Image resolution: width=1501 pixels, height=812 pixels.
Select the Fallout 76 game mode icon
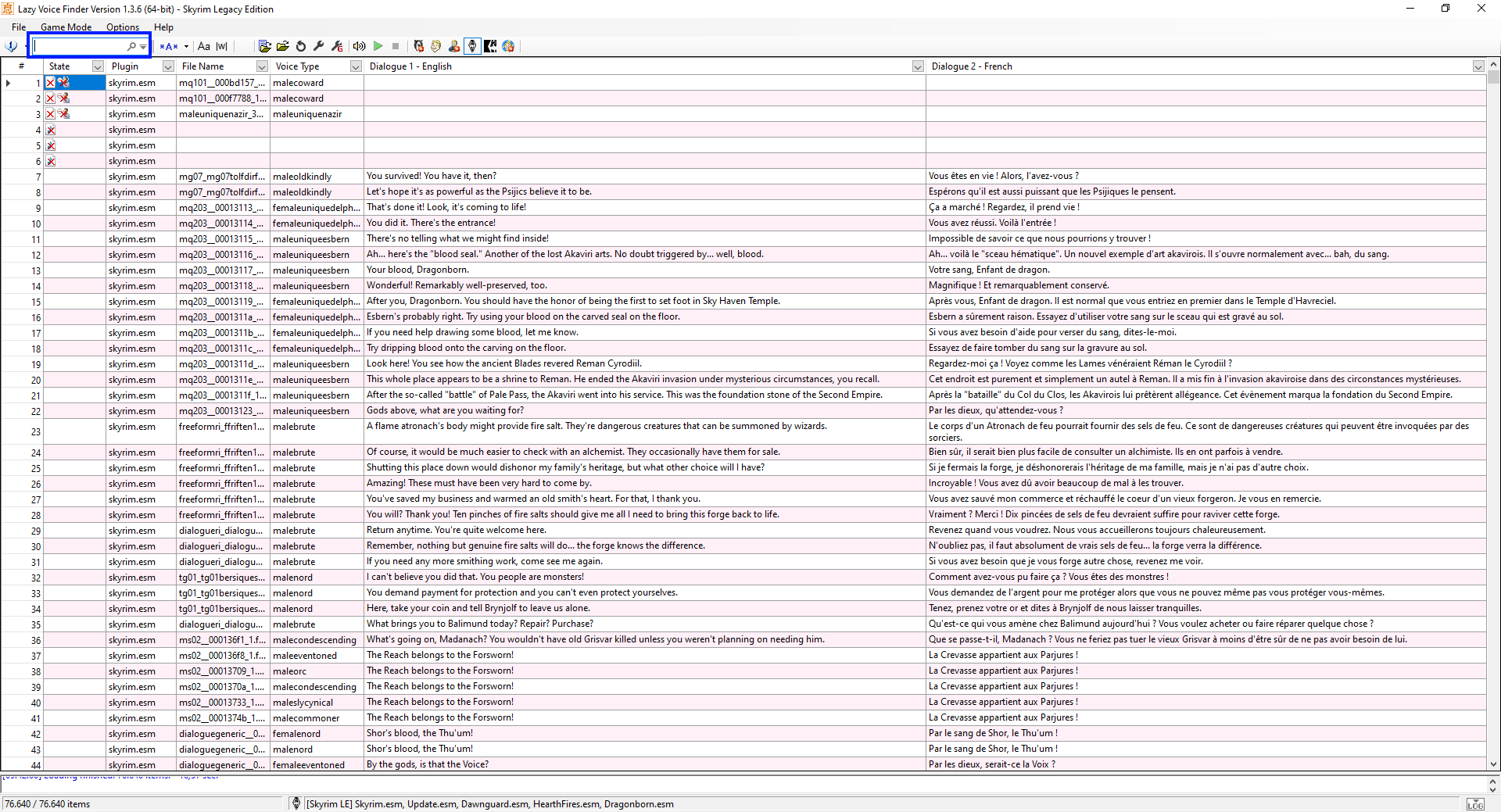click(x=508, y=46)
